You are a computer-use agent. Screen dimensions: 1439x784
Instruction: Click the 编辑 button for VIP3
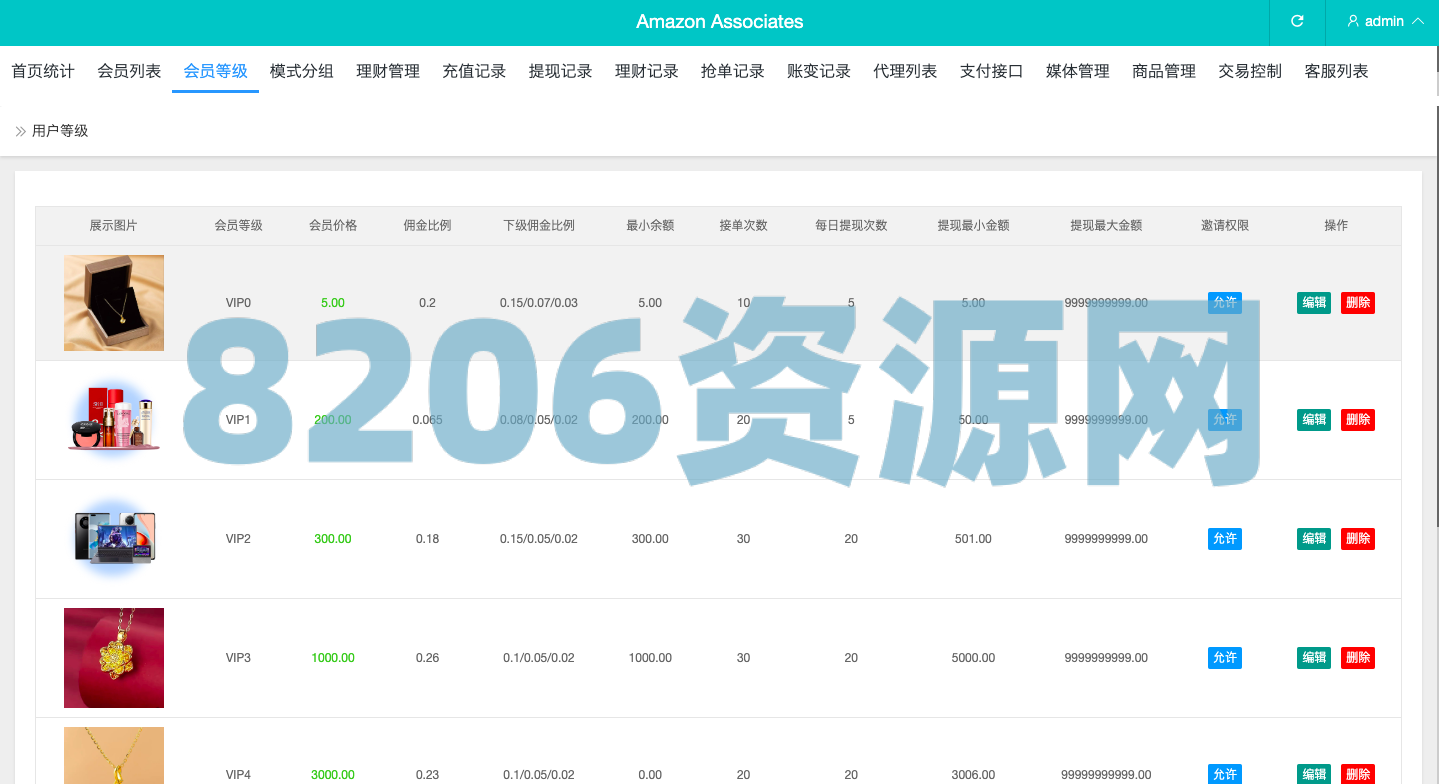pos(1314,658)
